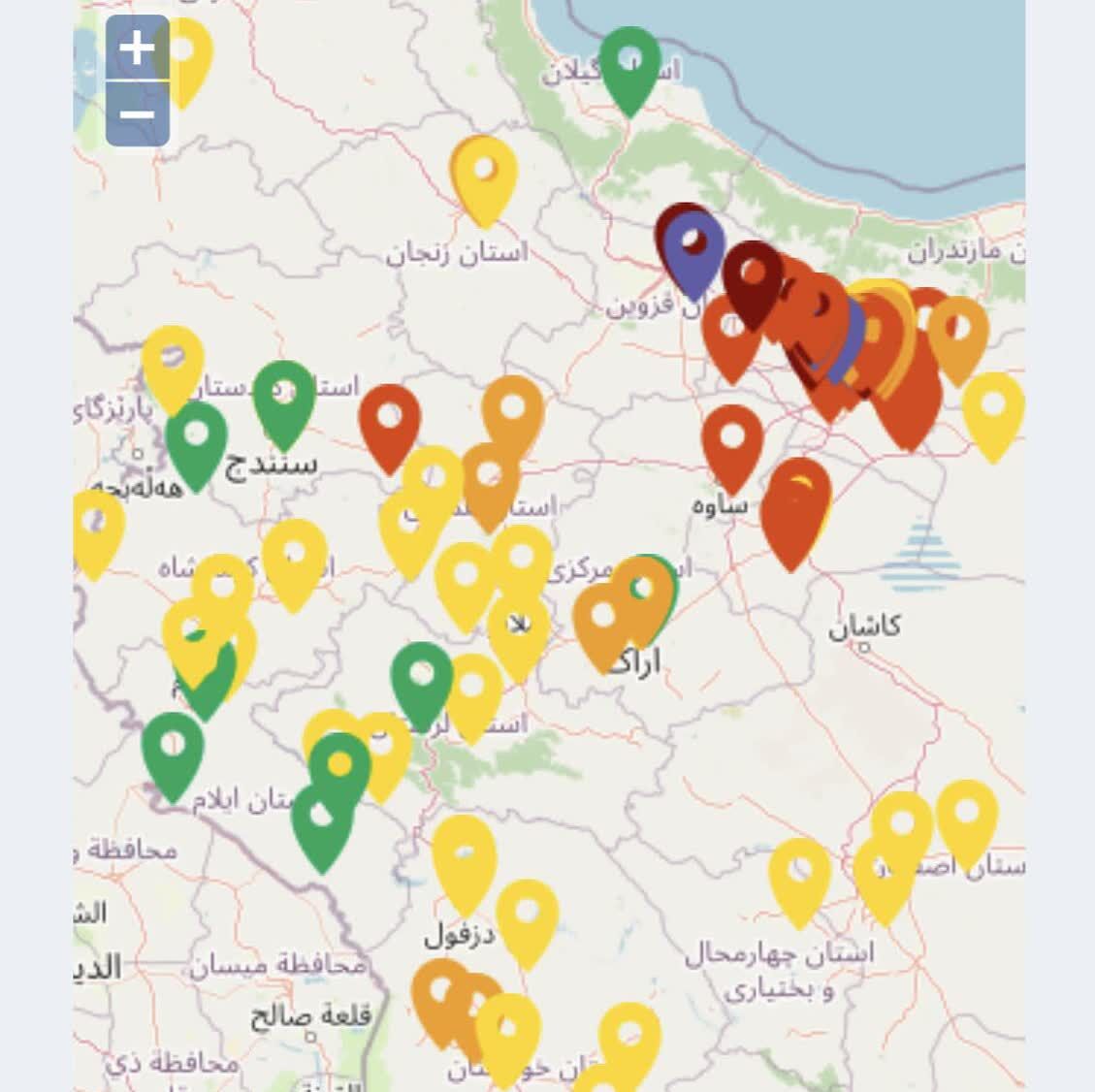1095x1092 pixels.
Task: Open the rightmost yellow marker in Isfahan province
Action: click(x=967, y=819)
